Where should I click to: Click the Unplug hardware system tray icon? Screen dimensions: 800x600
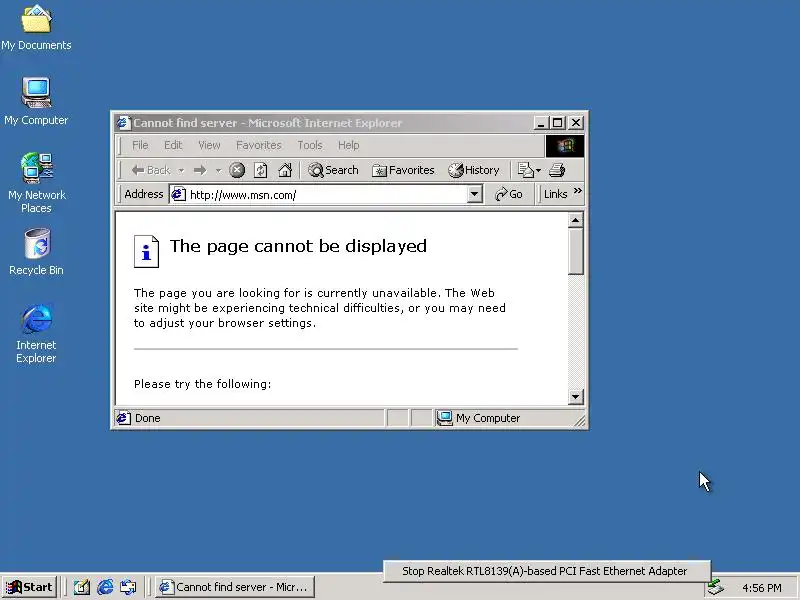pos(716,587)
